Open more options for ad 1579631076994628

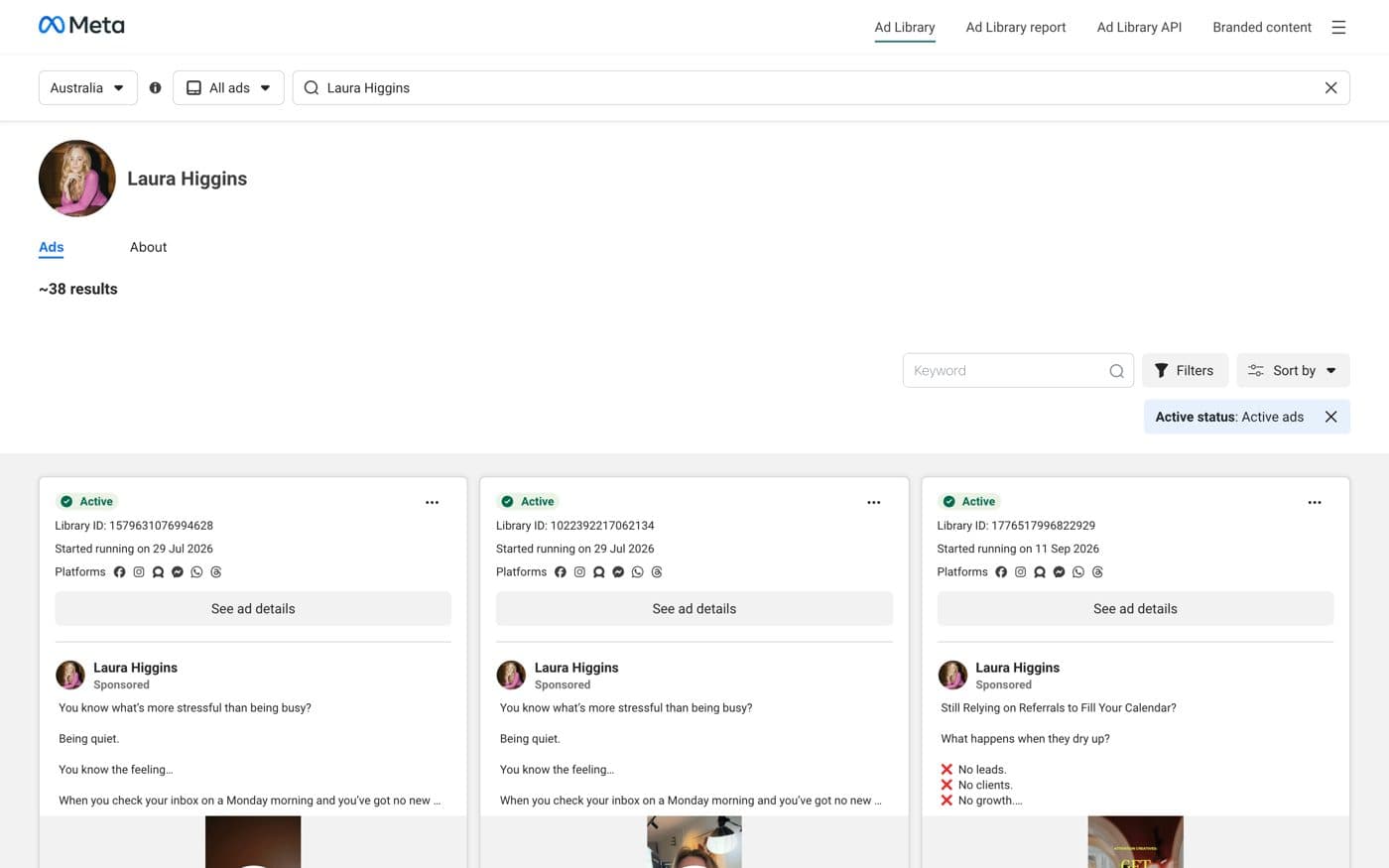pos(432,502)
